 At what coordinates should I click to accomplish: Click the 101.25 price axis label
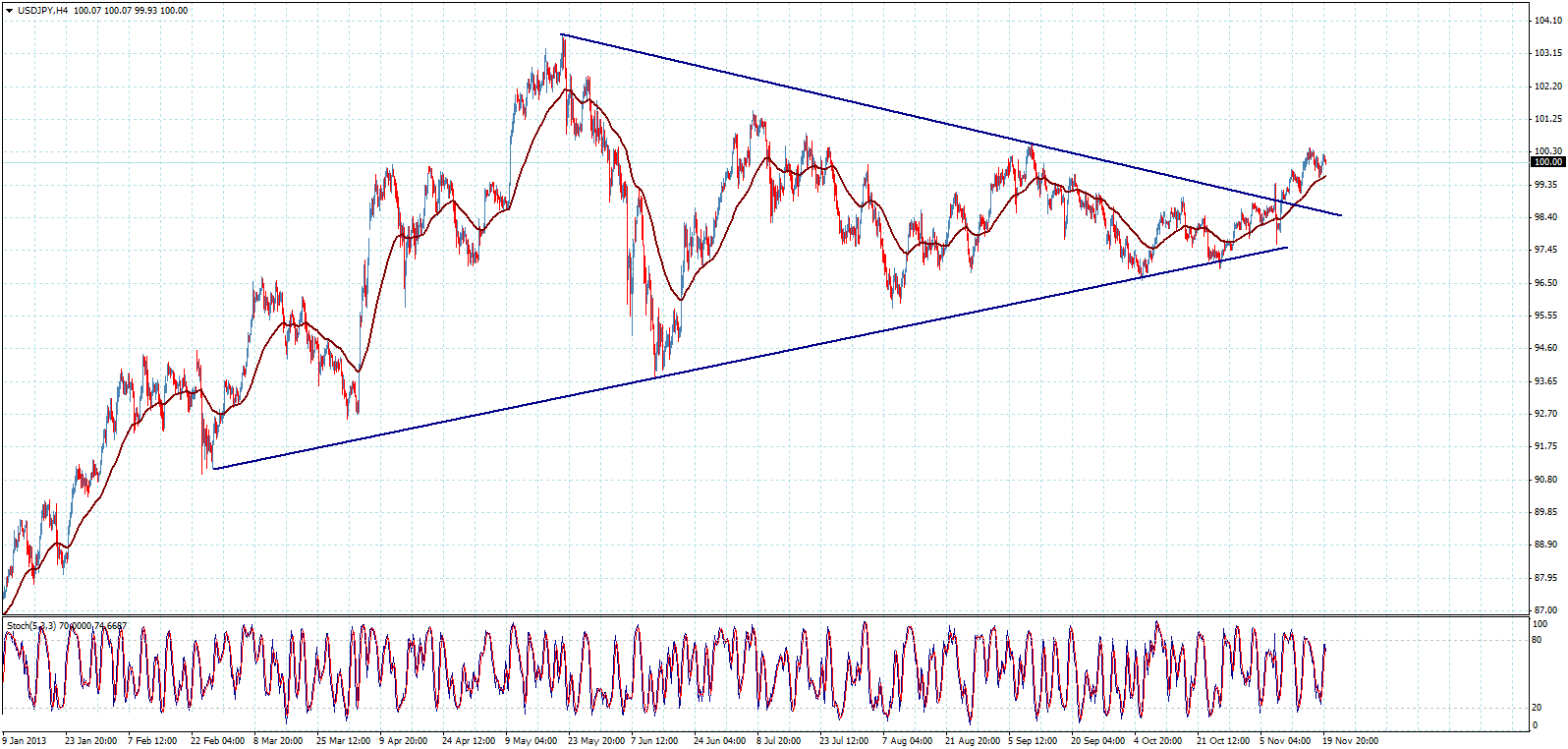point(1547,119)
